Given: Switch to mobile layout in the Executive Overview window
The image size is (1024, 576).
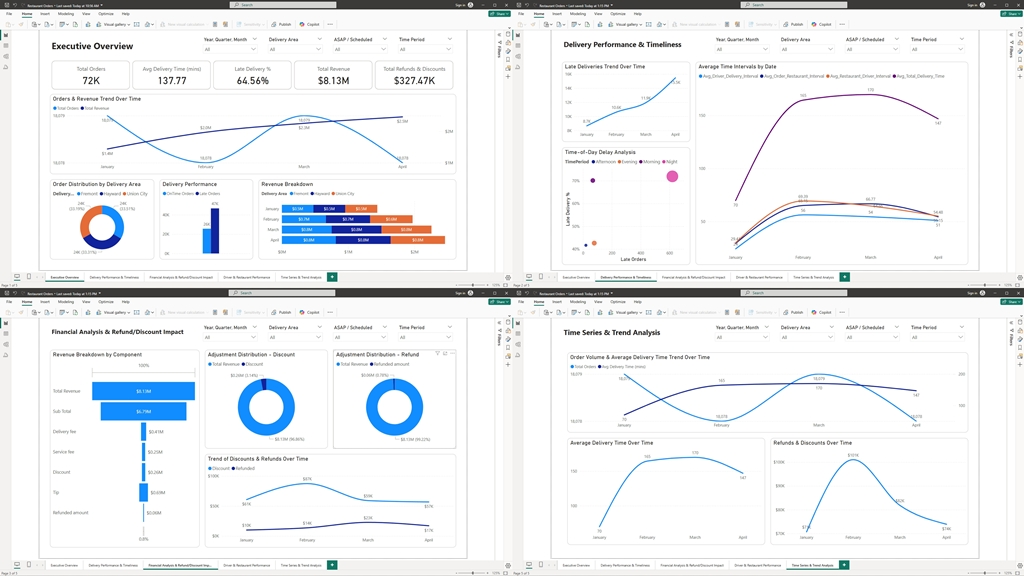Looking at the screenshot, I should click(29, 277).
